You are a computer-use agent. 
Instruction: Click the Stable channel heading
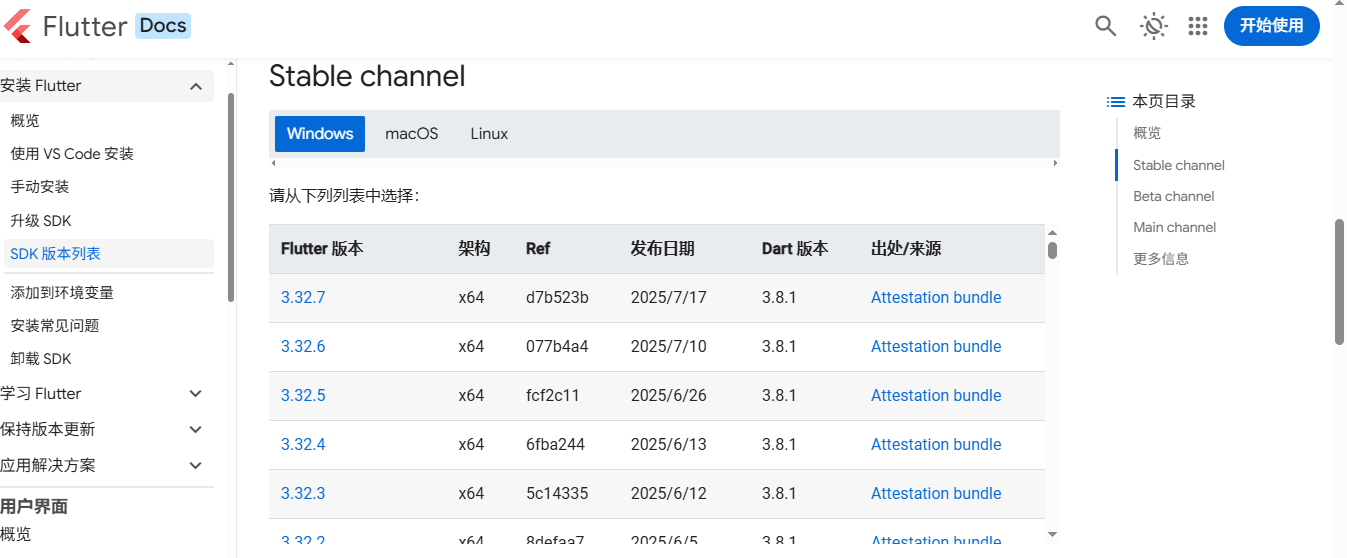(367, 76)
